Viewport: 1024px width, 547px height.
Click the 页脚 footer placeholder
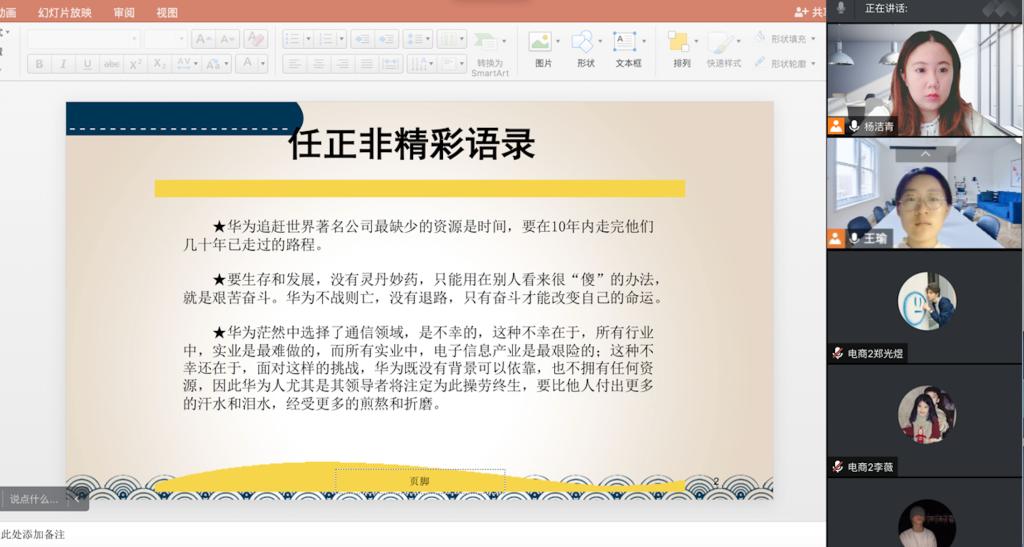419,481
